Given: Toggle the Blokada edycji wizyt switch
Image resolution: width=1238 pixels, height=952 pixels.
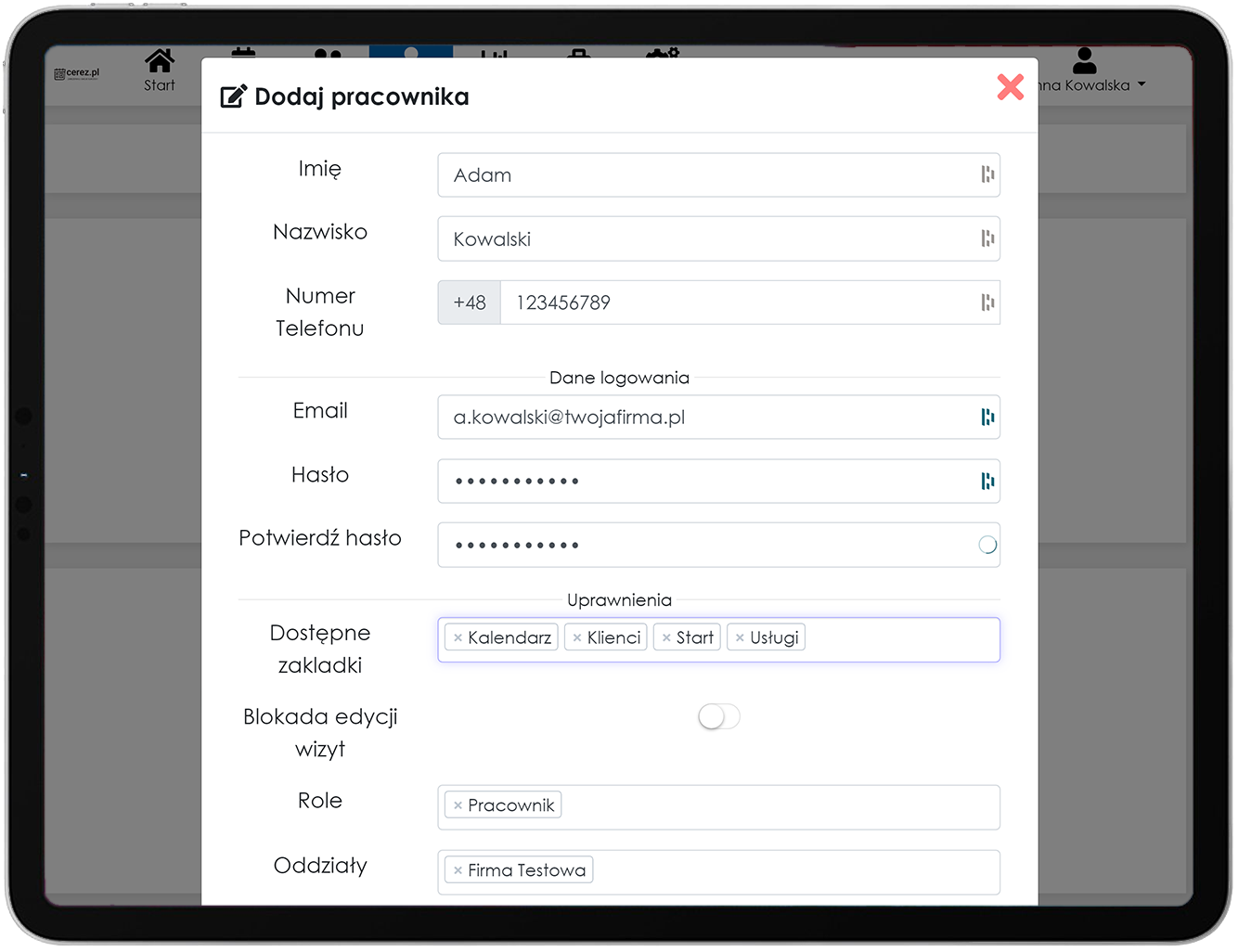Looking at the screenshot, I should pyautogui.click(x=719, y=716).
